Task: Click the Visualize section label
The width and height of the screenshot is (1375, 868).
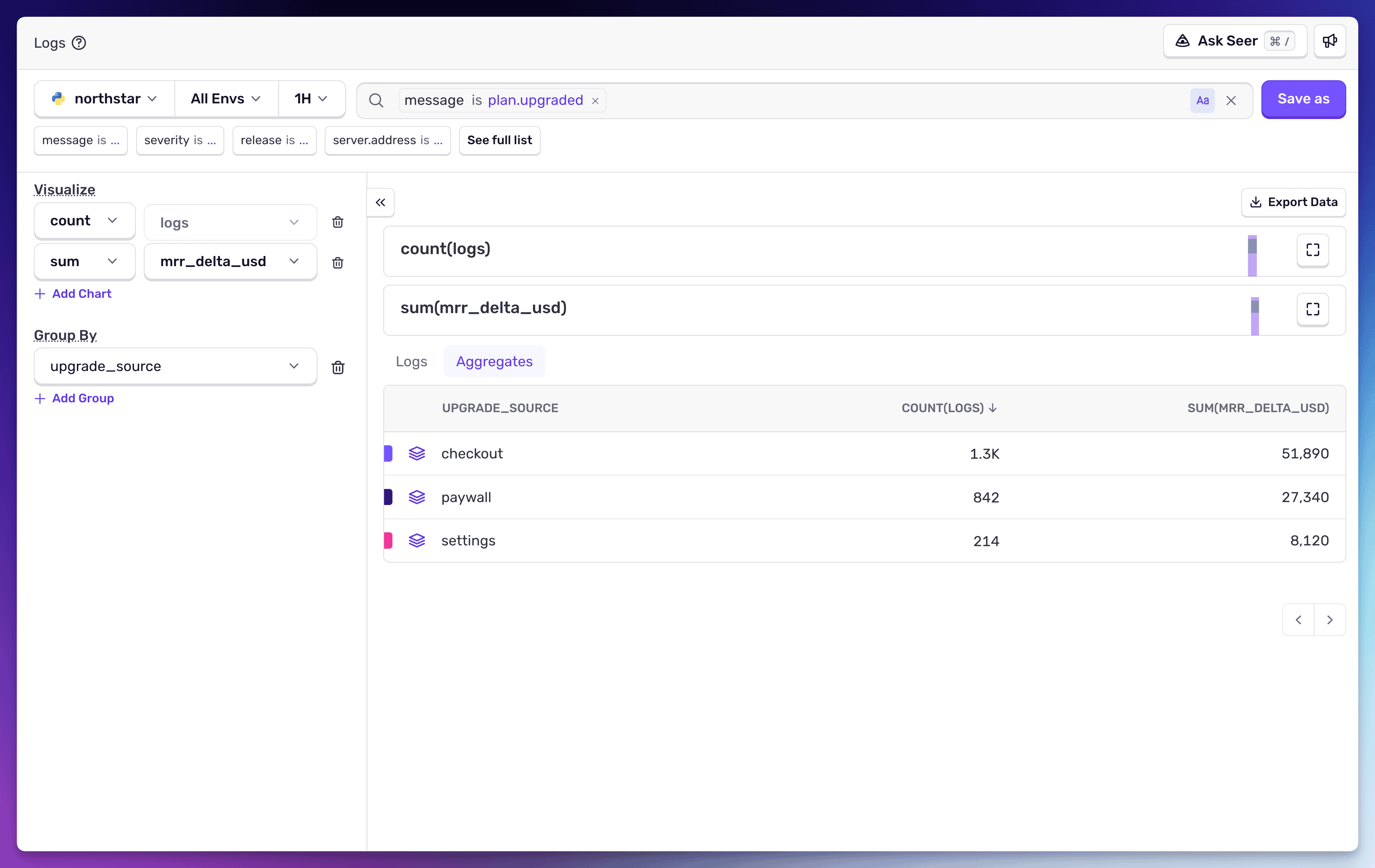Action: tap(64, 190)
